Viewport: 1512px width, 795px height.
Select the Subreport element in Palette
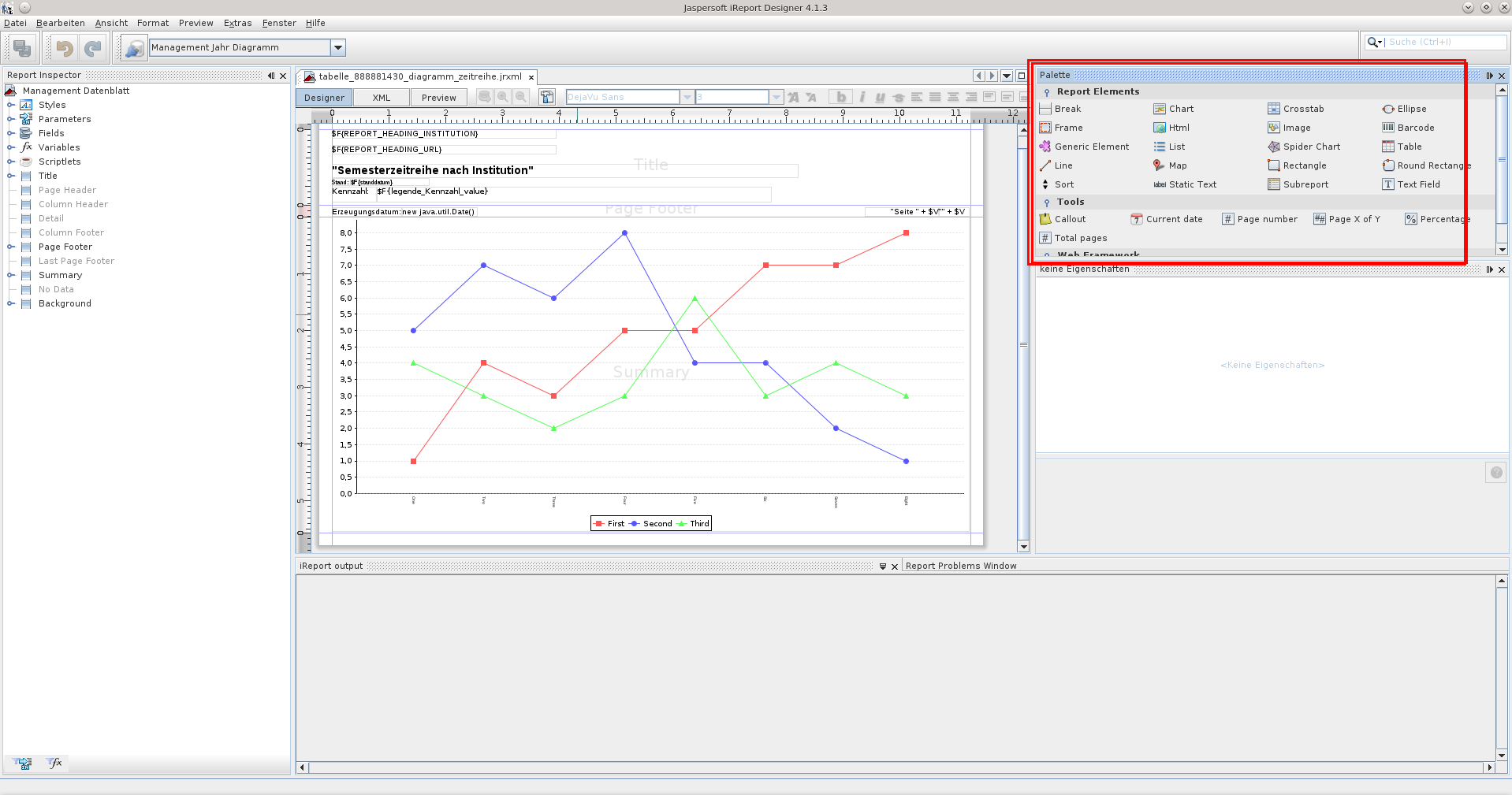(1298, 184)
